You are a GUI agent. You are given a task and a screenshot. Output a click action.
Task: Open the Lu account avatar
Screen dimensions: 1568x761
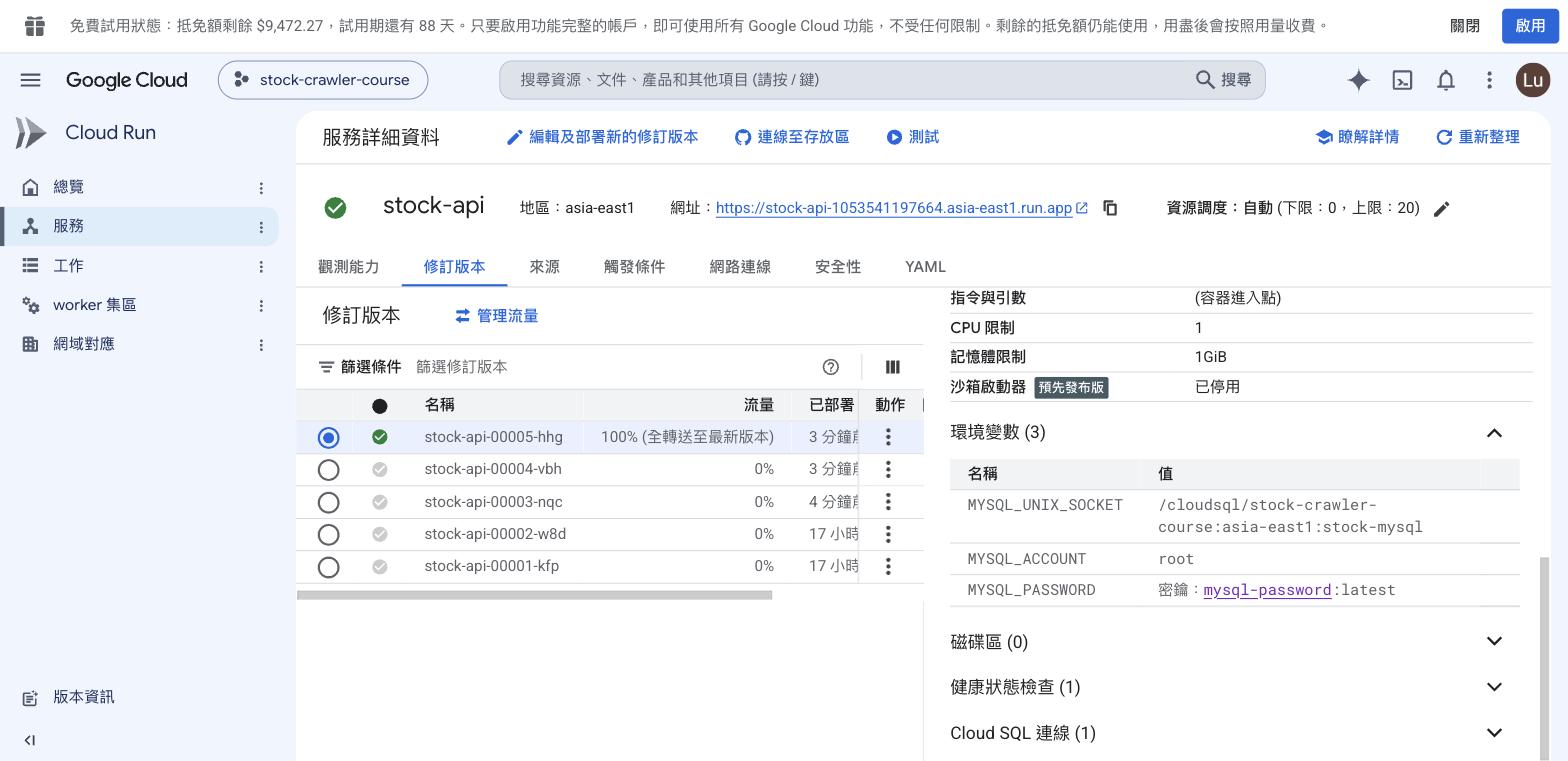(1532, 80)
